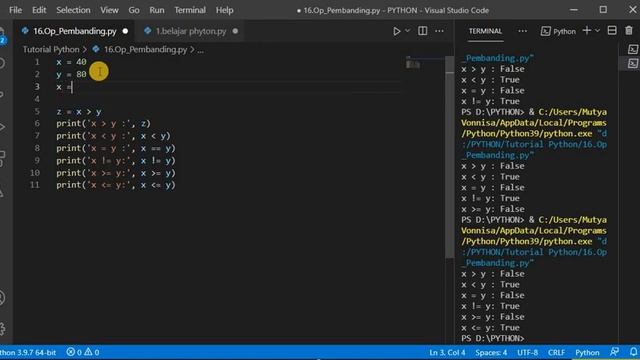
Task: Place cursor on line 'y = 80'
Action: click(x=71, y=74)
